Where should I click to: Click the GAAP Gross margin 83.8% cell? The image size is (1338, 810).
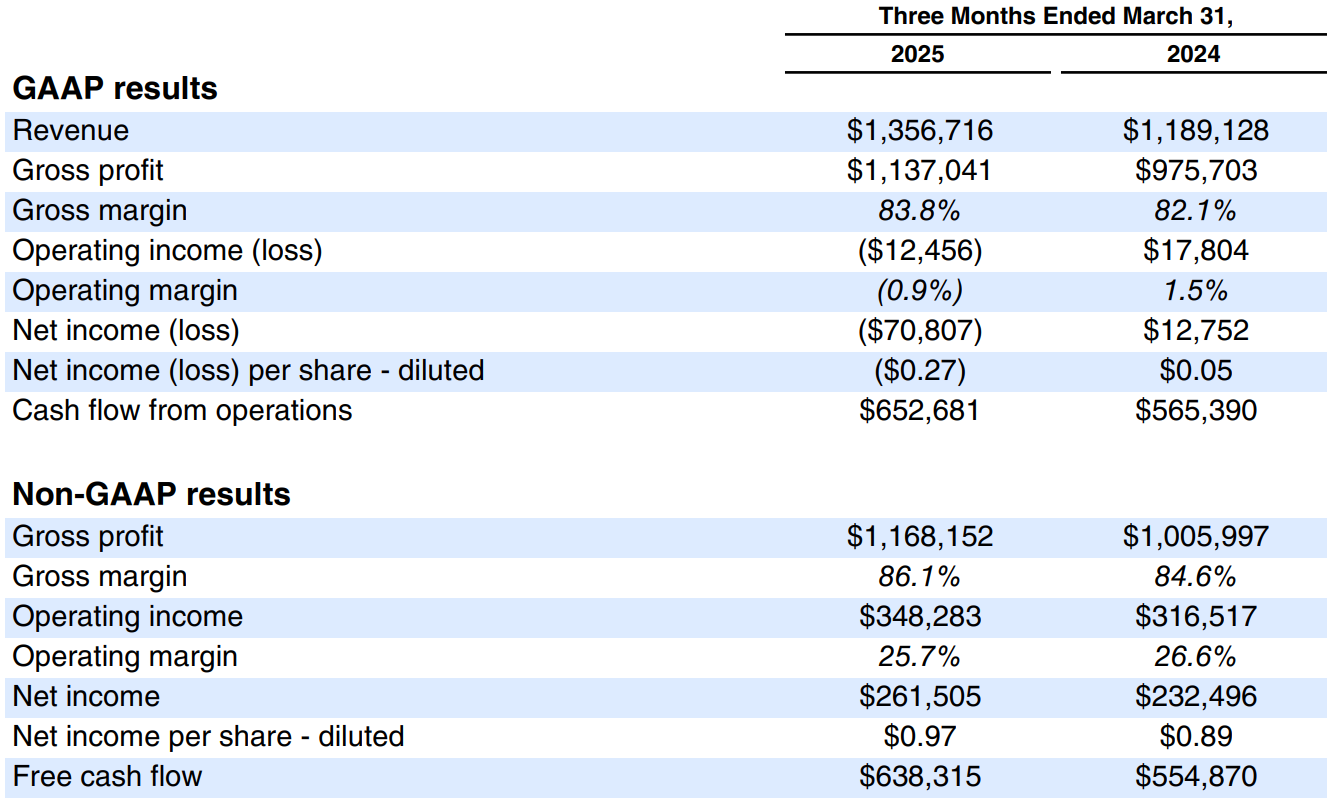pyautogui.click(x=919, y=211)
